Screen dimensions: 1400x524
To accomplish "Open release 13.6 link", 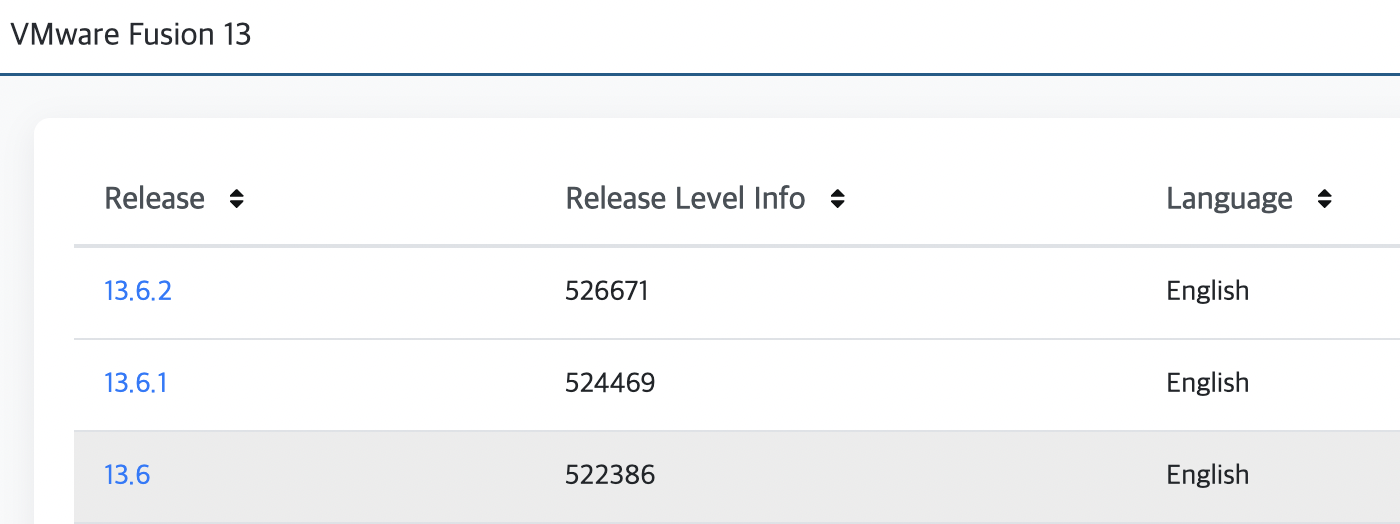I will [x=127, y=475].
